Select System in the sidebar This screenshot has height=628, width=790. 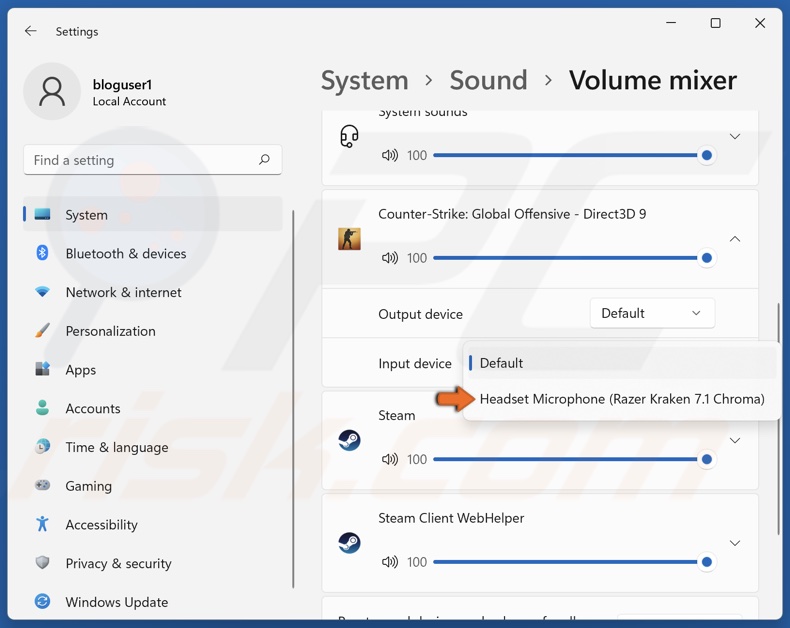point(153,215)
